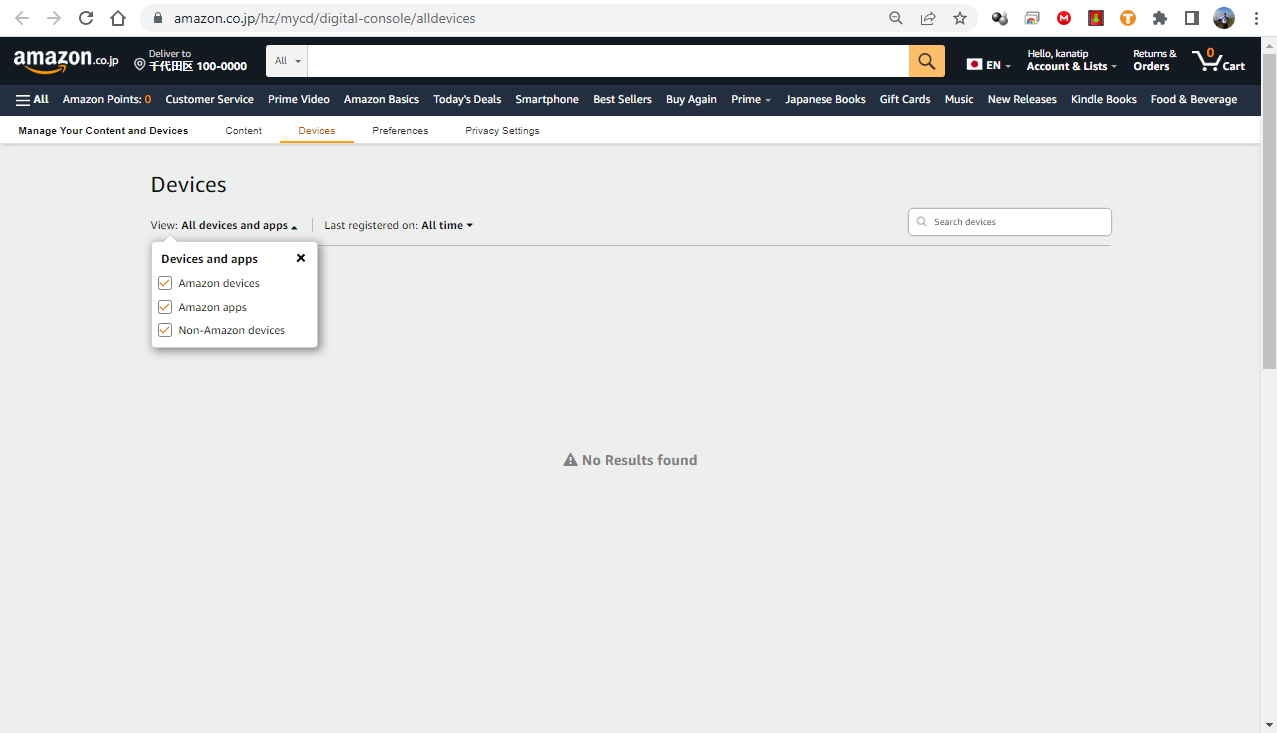
Task: Open the EN language selector
Action: tap(989, 64)
